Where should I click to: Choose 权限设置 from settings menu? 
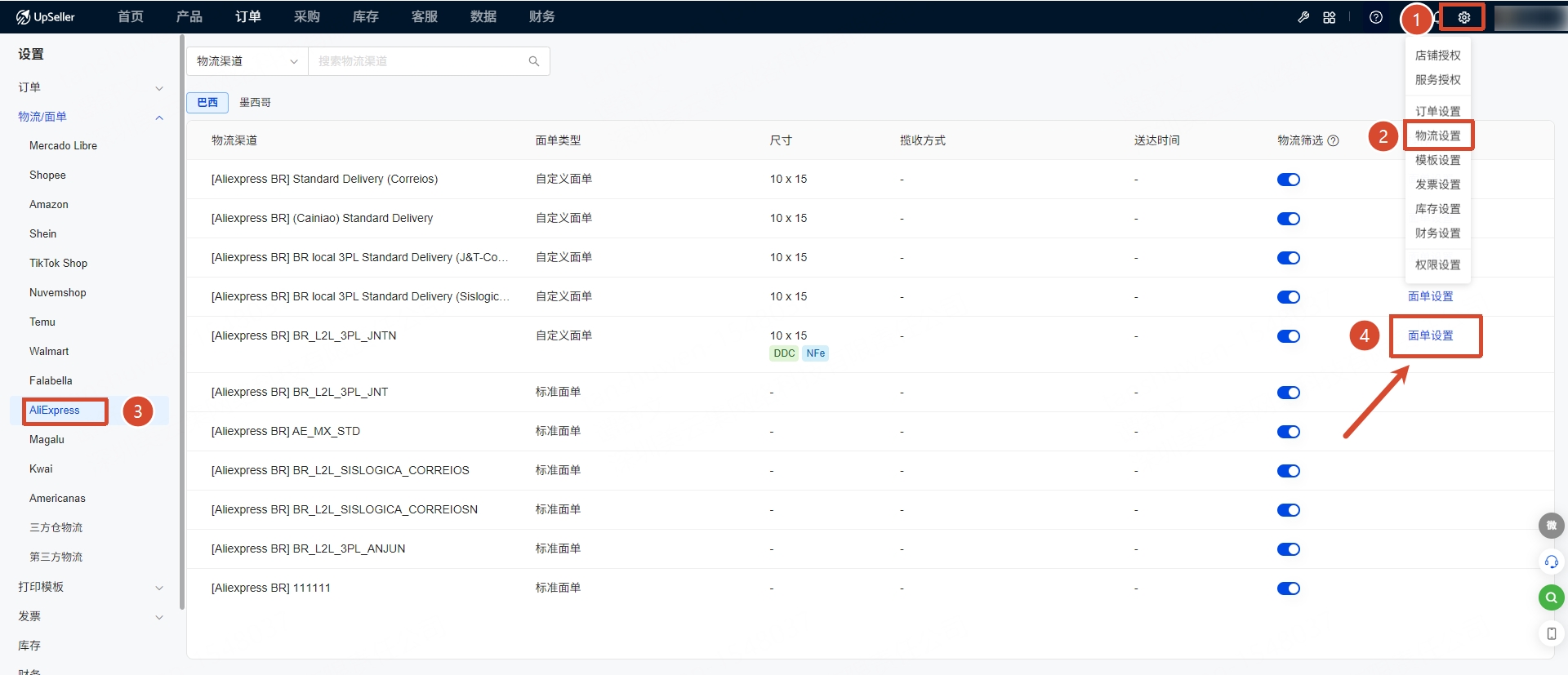point(1438,265)
